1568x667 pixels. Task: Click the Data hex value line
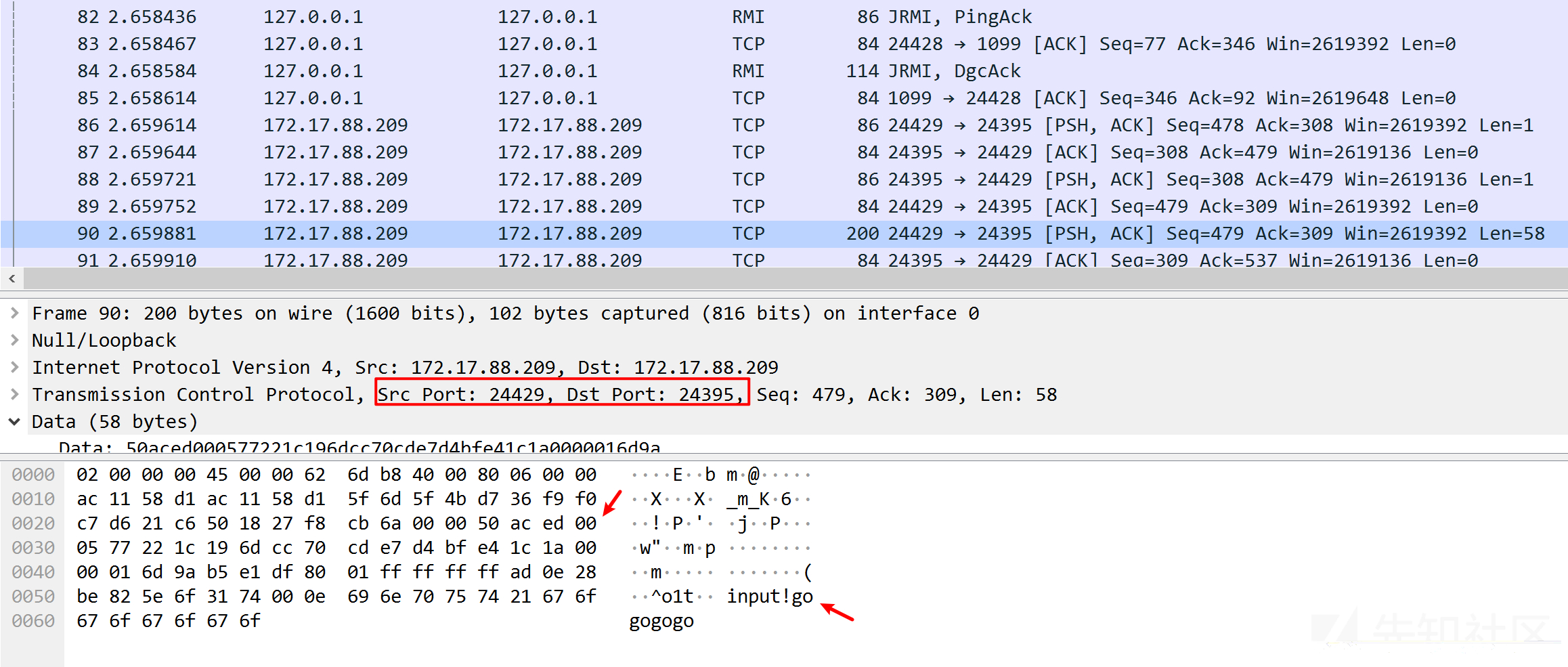[x=359, y=446]
